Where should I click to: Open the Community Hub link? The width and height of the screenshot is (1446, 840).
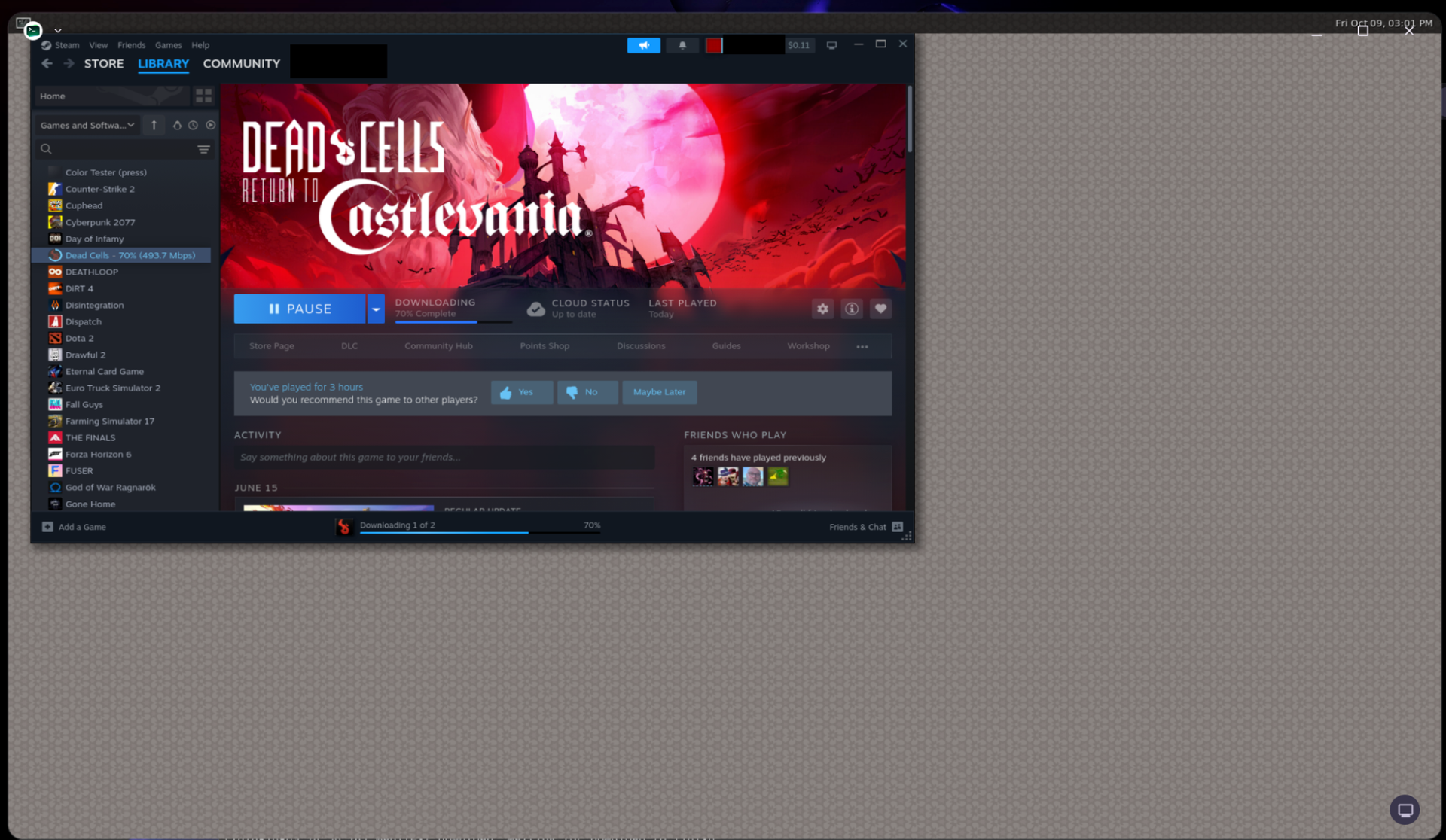[438, 346]
